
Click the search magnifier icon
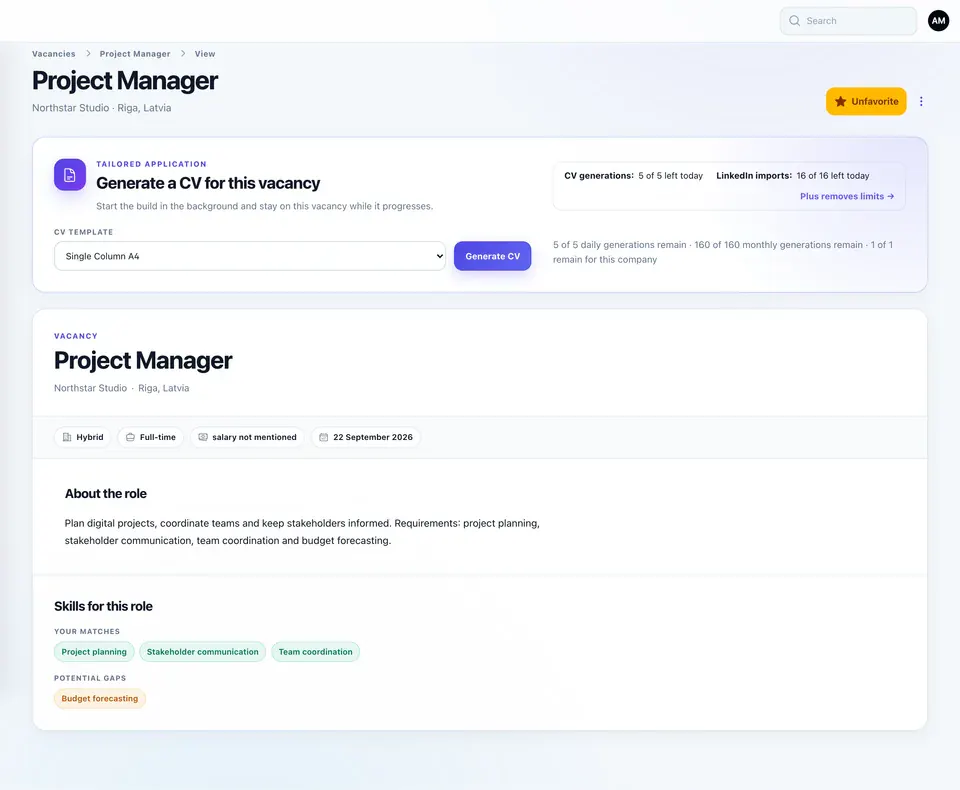tap(794, 21)
